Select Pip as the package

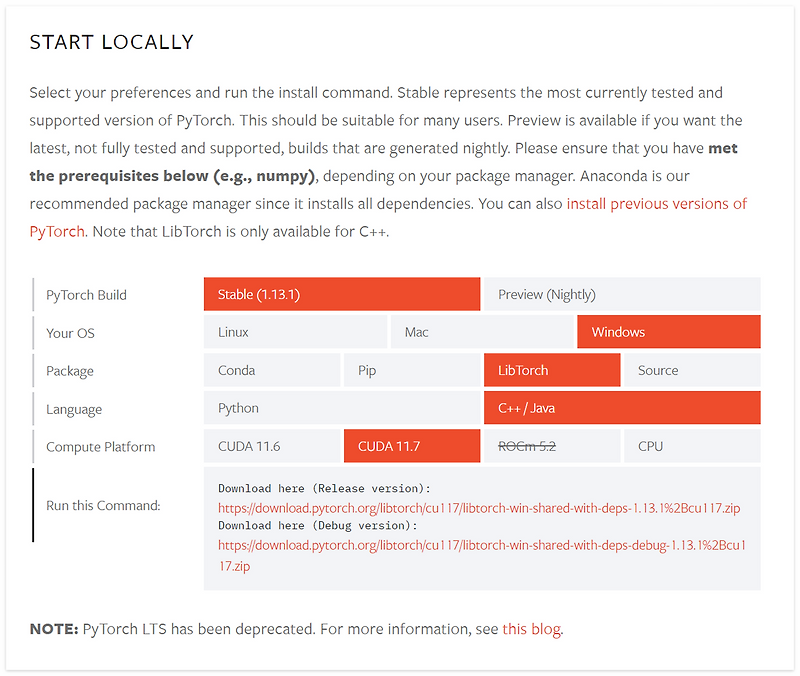coord(412,370)
